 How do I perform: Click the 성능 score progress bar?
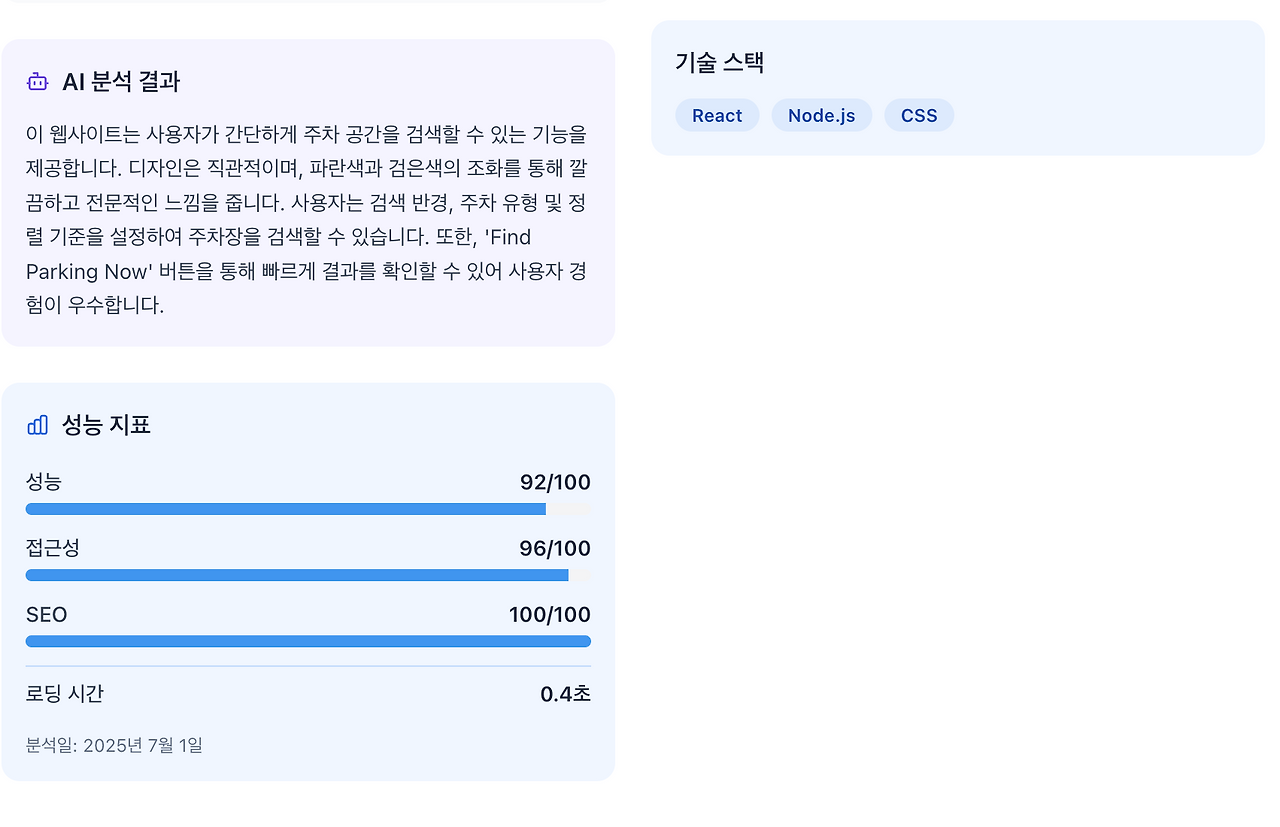[308, 509]
